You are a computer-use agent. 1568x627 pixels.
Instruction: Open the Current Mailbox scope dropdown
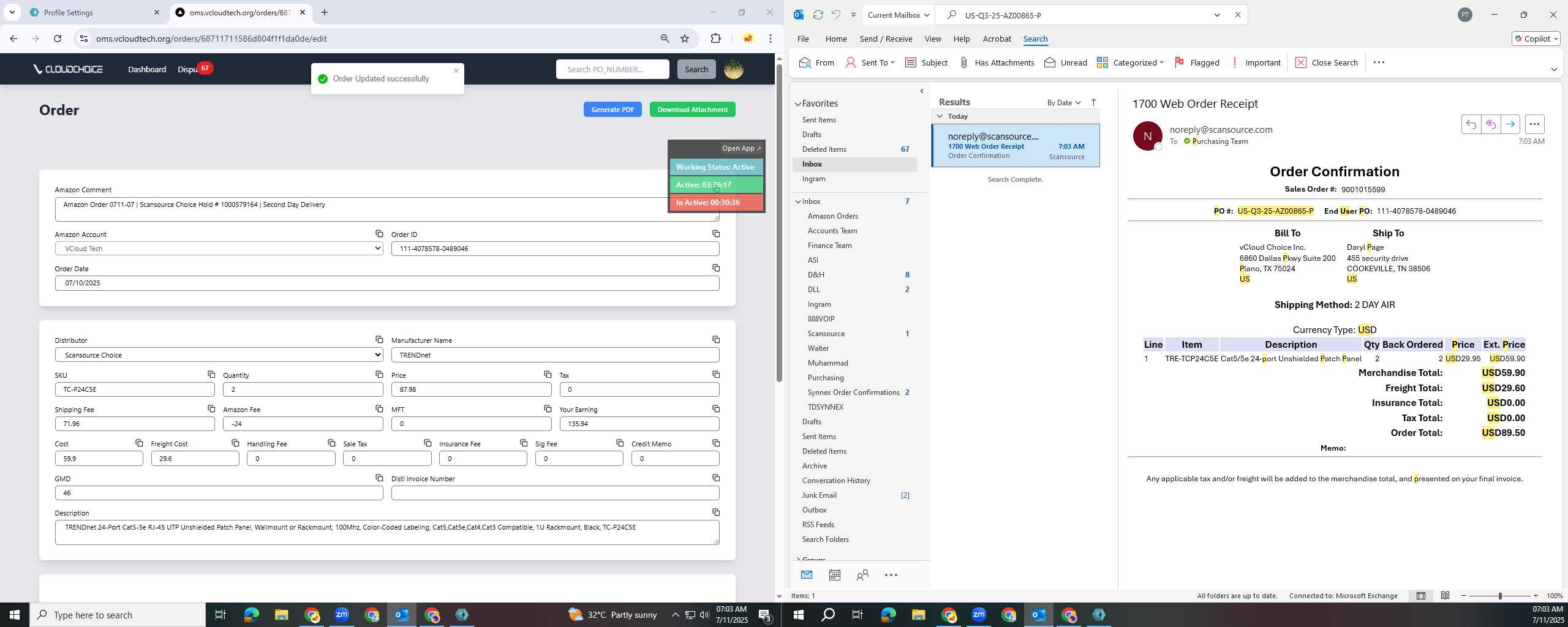click(899, 15)
